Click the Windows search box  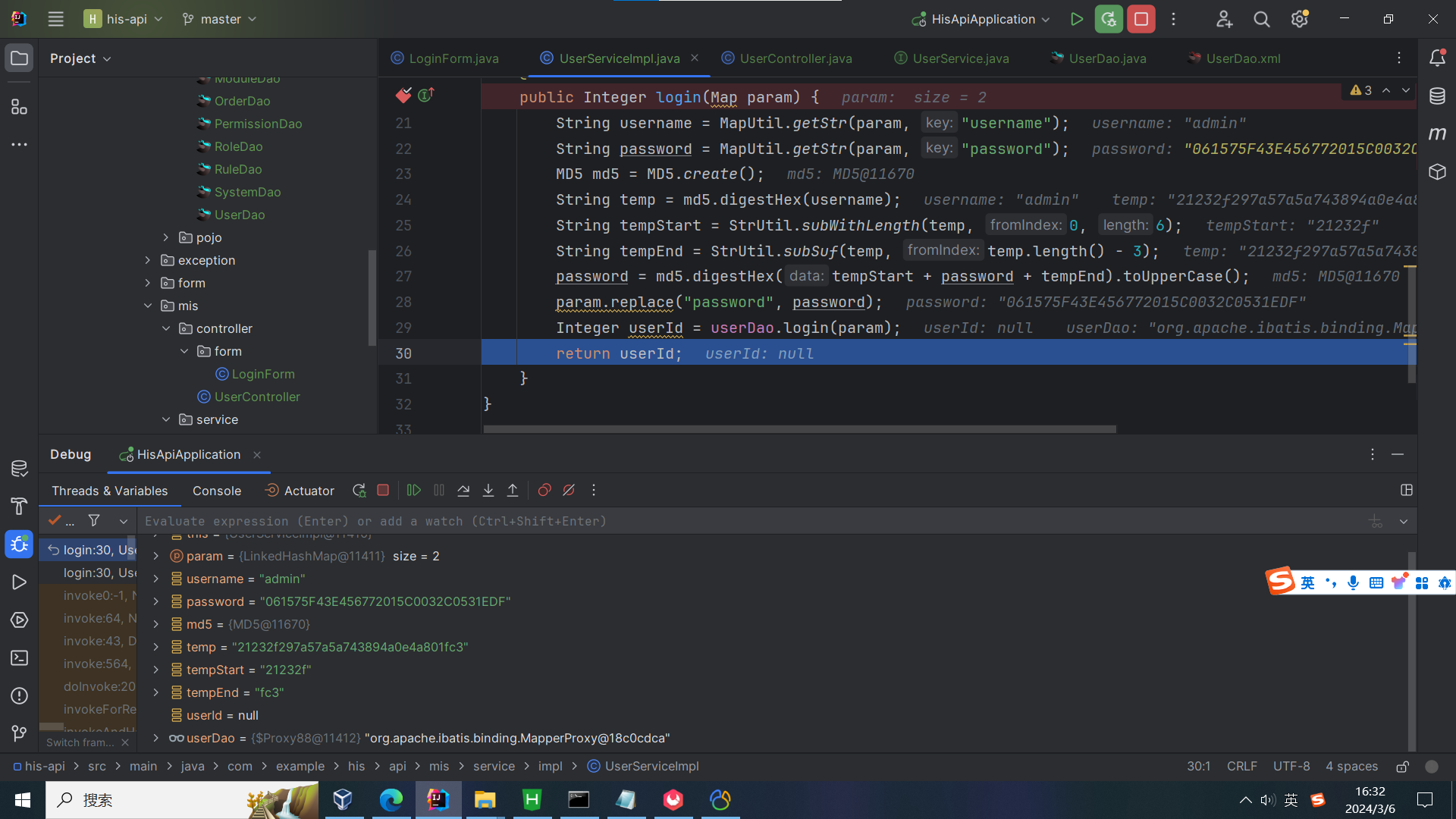[182, 800]
